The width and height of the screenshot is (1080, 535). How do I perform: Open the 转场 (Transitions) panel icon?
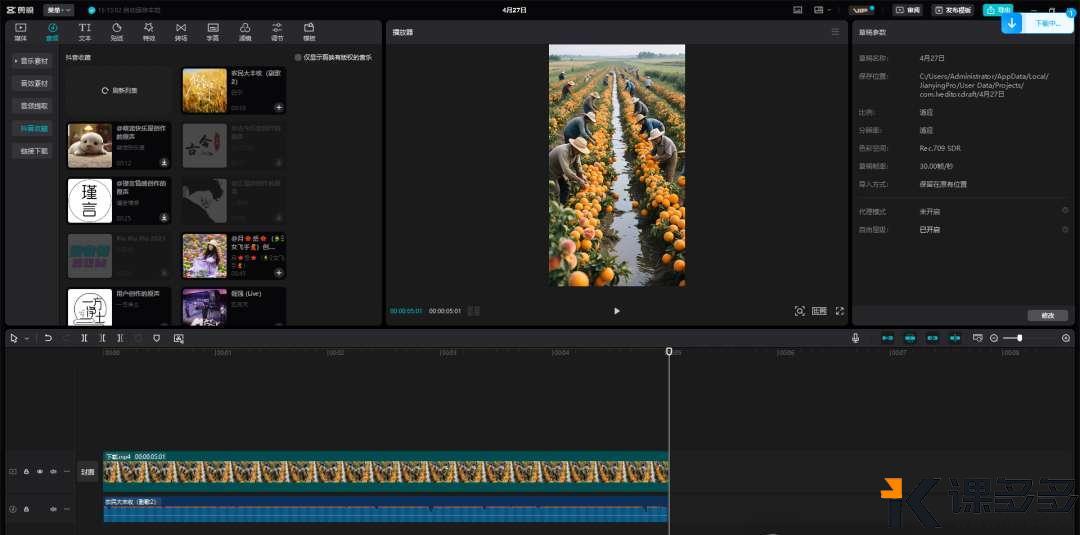click(180, 31)
